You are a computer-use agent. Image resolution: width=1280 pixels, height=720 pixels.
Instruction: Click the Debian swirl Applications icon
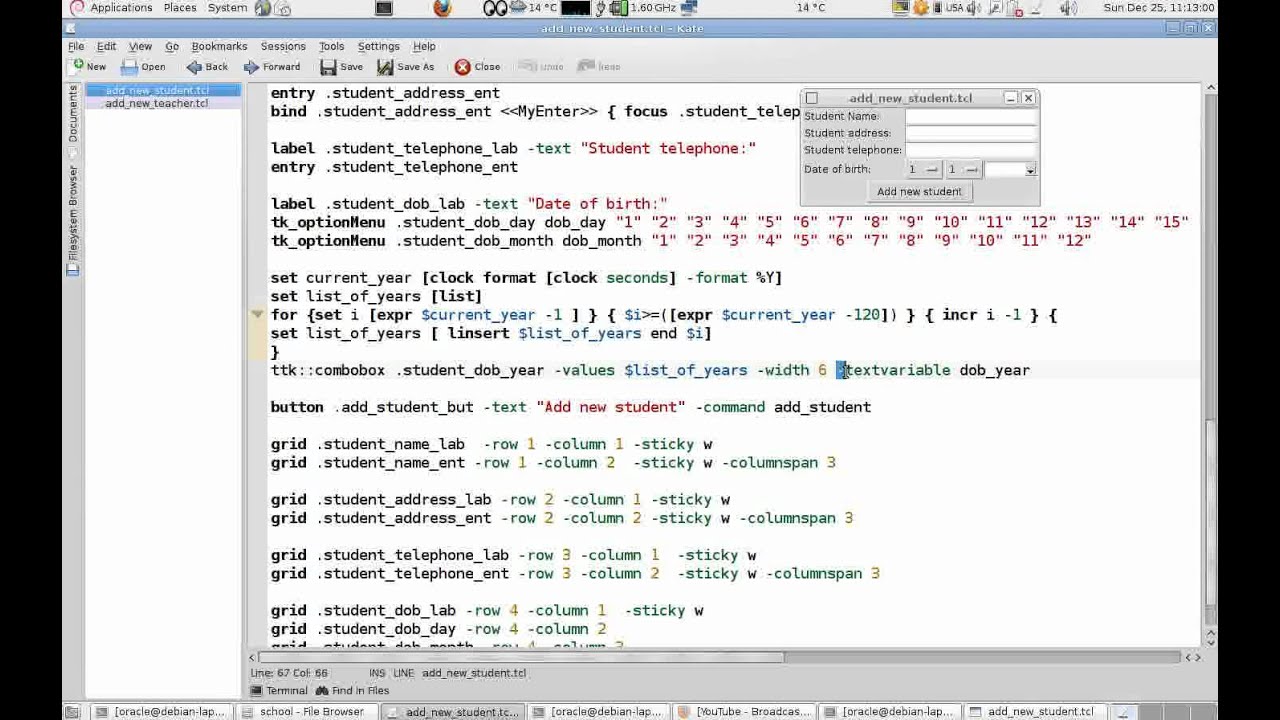coord(77,8)
